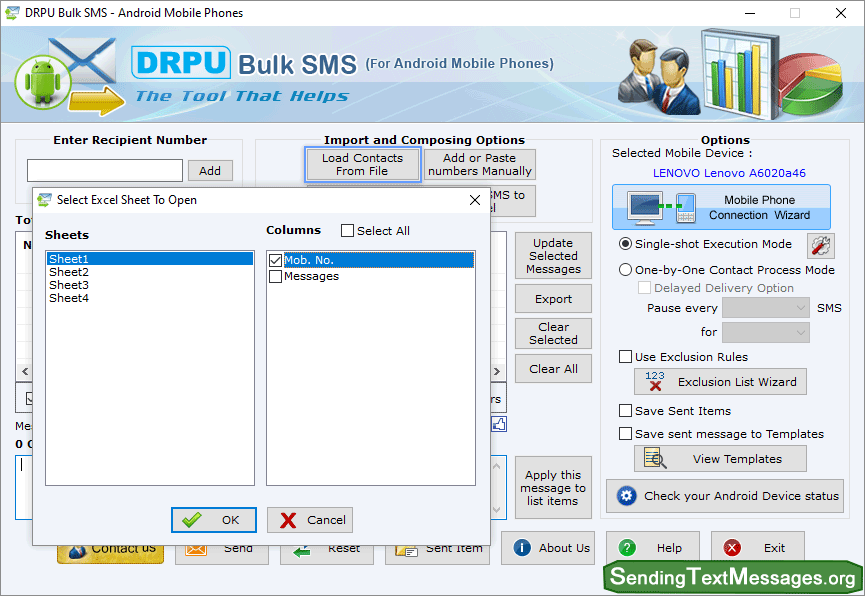Enable Save Sent Items
Screen dimensions: 865x596
point(625,411)
